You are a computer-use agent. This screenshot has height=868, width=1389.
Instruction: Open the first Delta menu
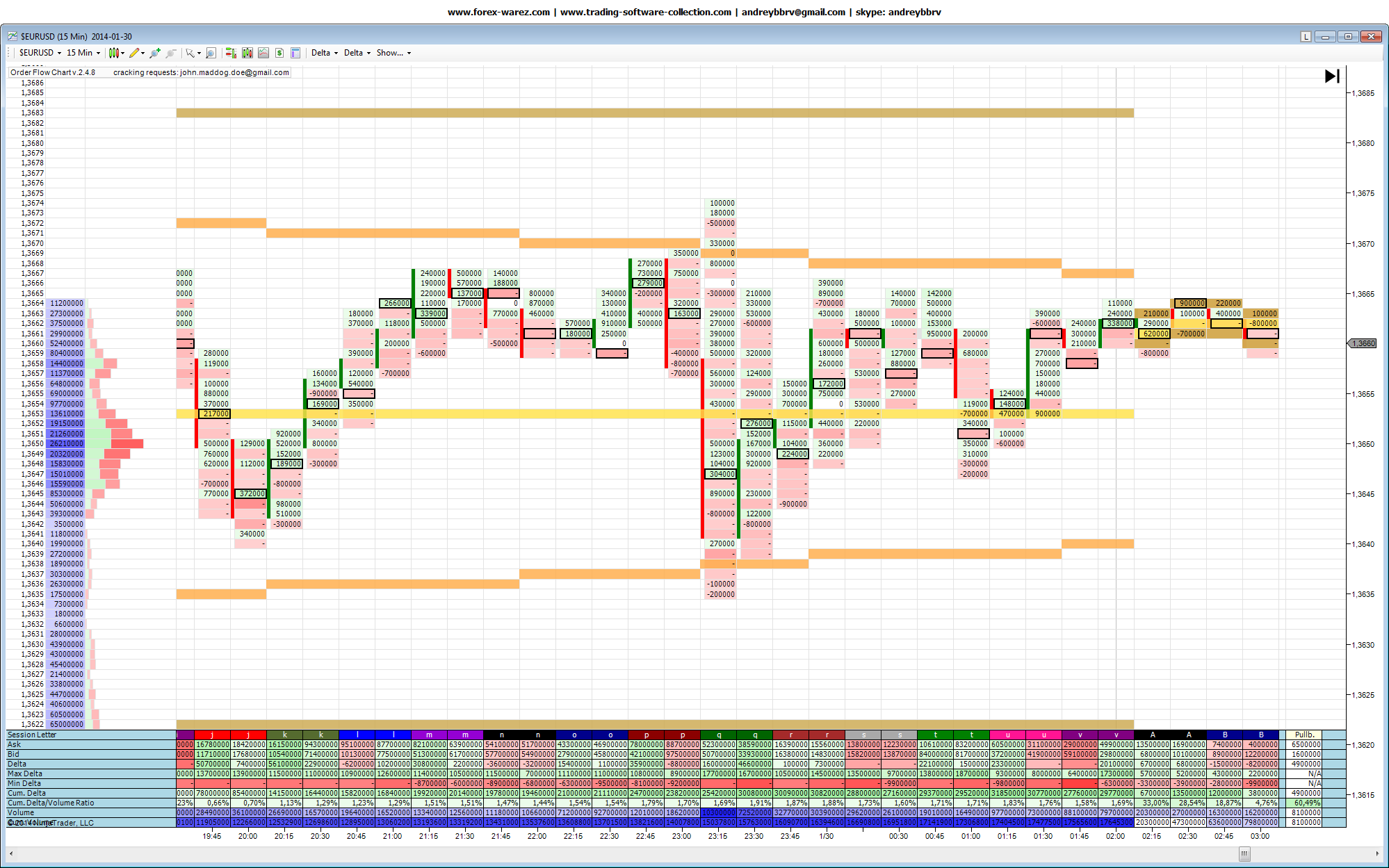324,53
